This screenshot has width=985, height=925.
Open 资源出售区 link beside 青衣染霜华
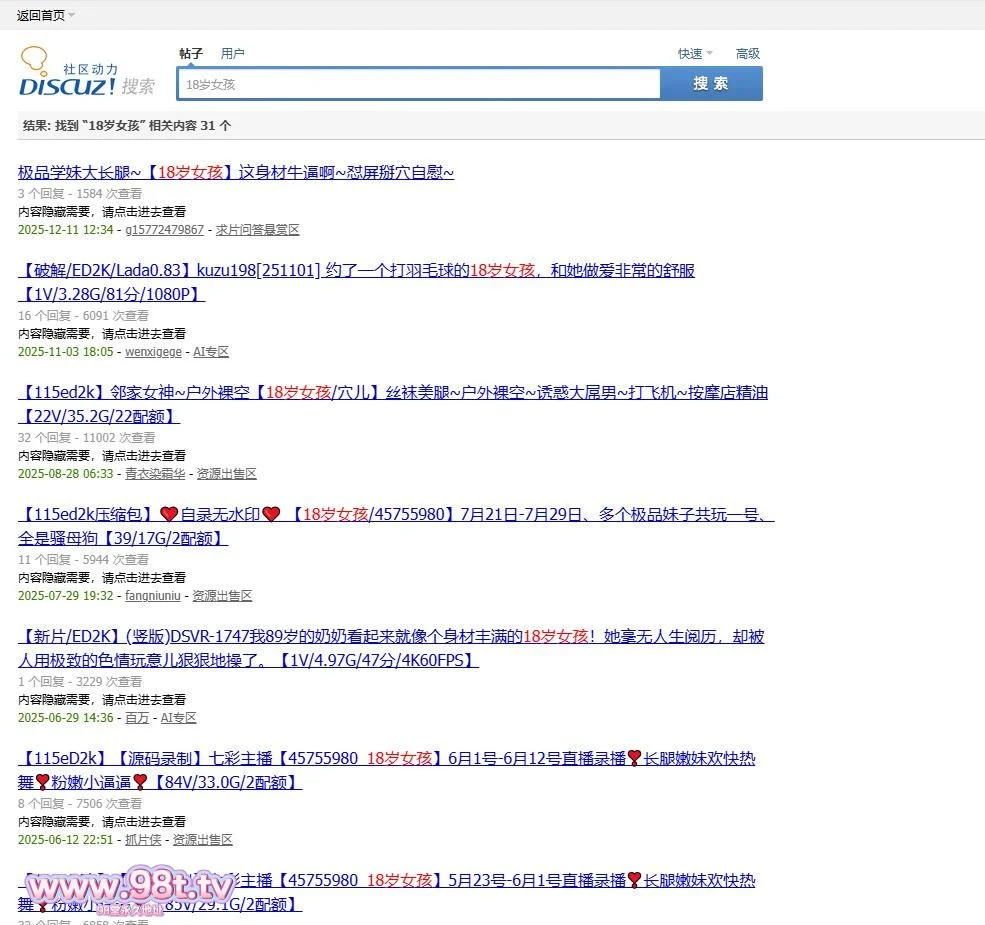pos(226,474)
